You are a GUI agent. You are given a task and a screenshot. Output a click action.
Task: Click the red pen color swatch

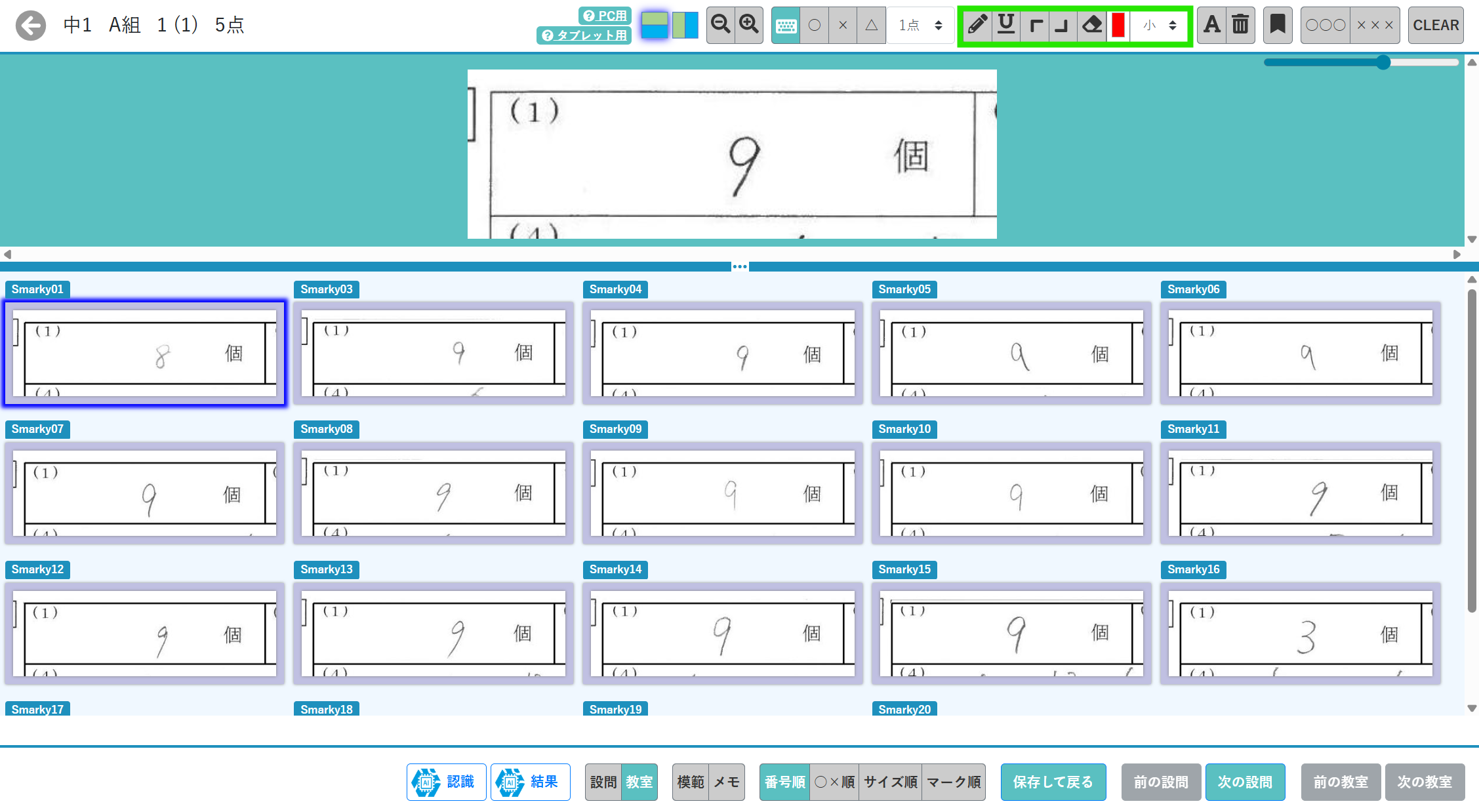point(1118,26)
